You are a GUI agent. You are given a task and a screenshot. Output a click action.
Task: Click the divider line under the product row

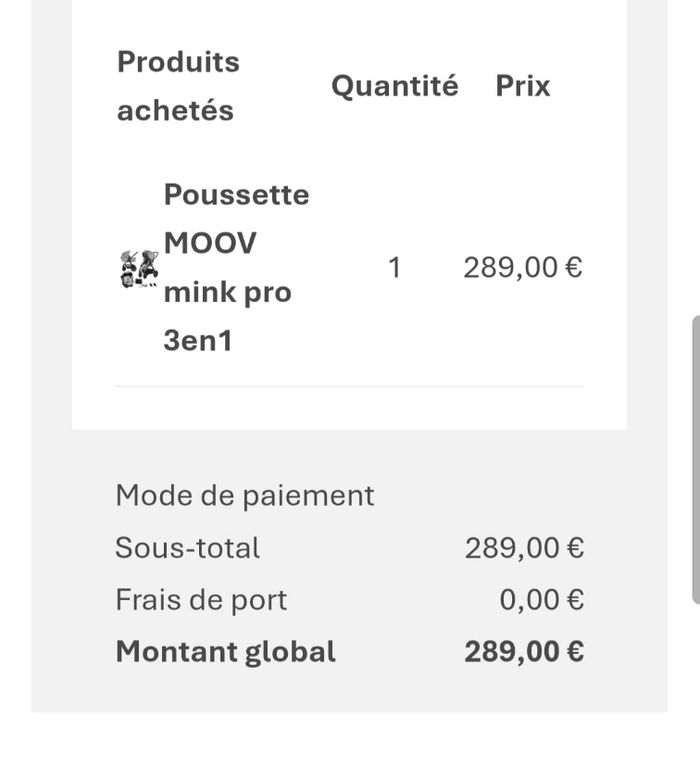click(349, 386)
